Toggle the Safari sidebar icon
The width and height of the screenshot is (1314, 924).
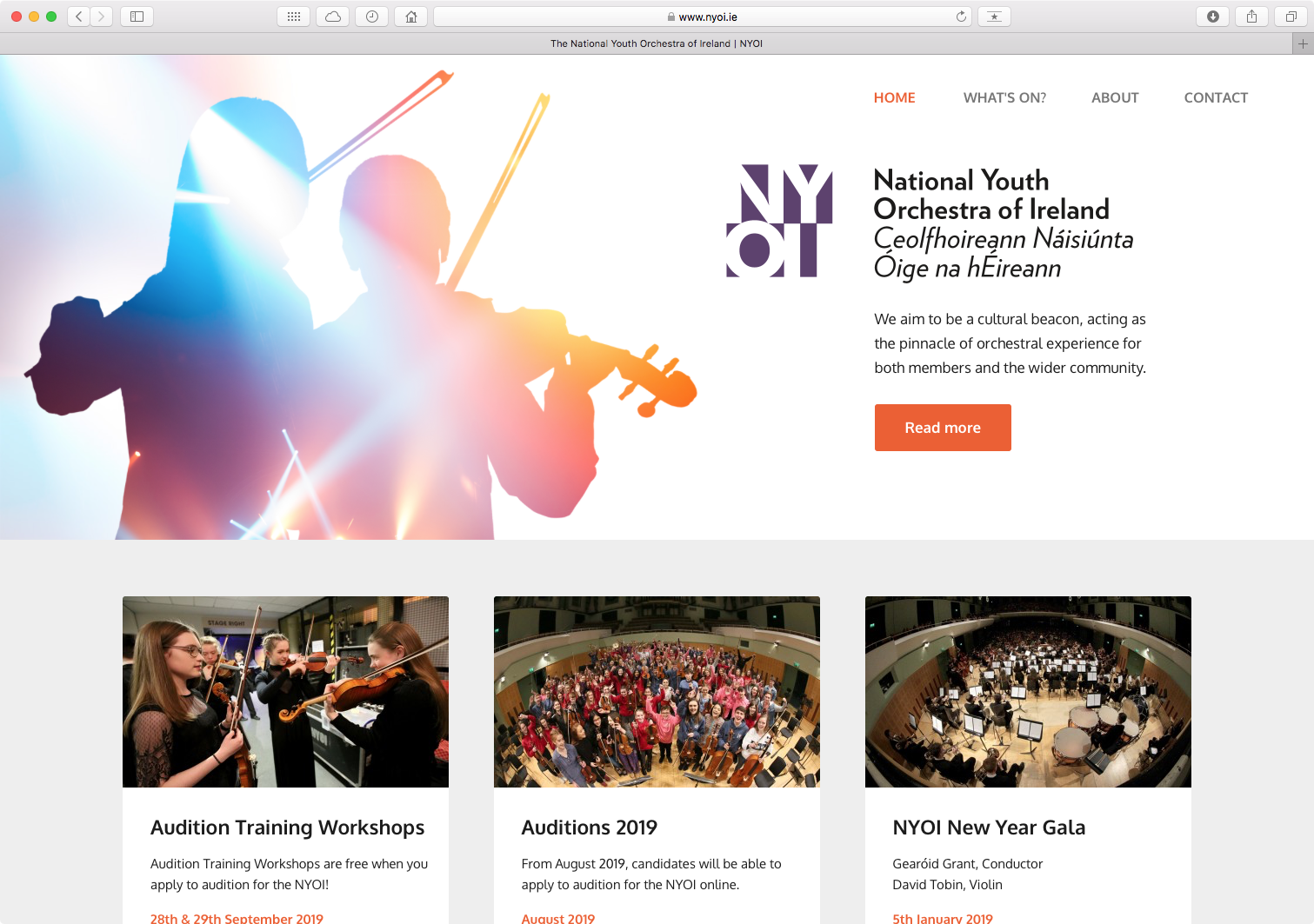point(137,17)
